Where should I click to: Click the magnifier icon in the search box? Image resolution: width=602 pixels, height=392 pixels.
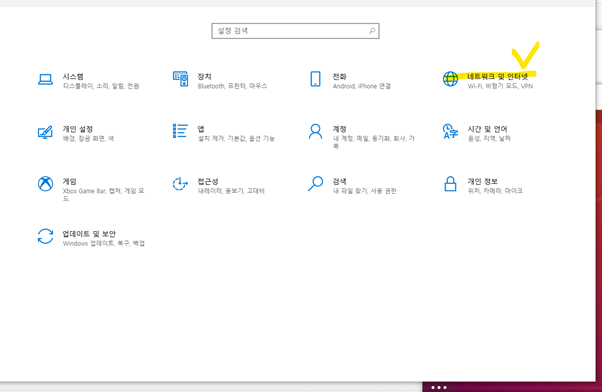(x=372, y=31)
